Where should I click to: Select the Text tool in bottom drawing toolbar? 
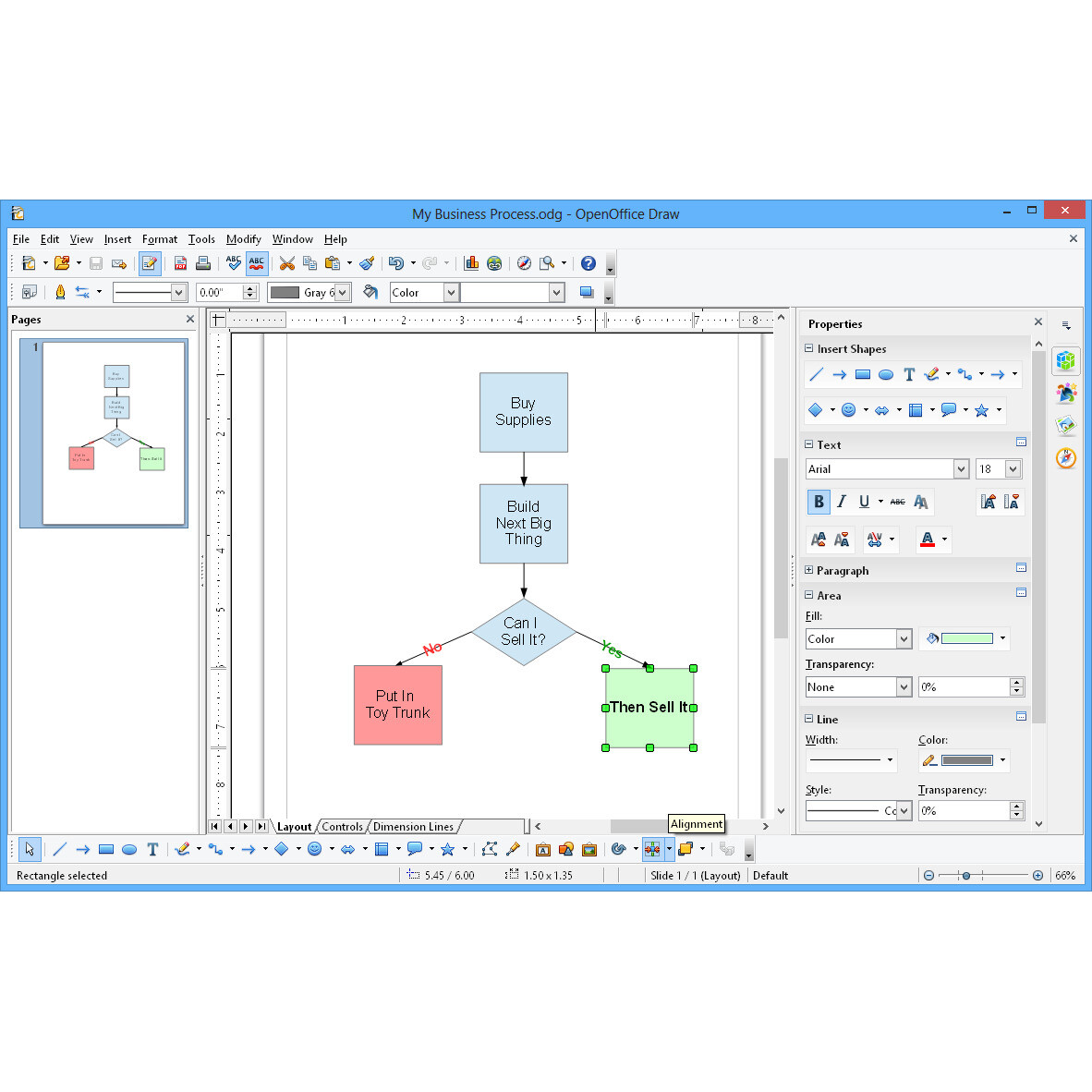coord(152,849)
